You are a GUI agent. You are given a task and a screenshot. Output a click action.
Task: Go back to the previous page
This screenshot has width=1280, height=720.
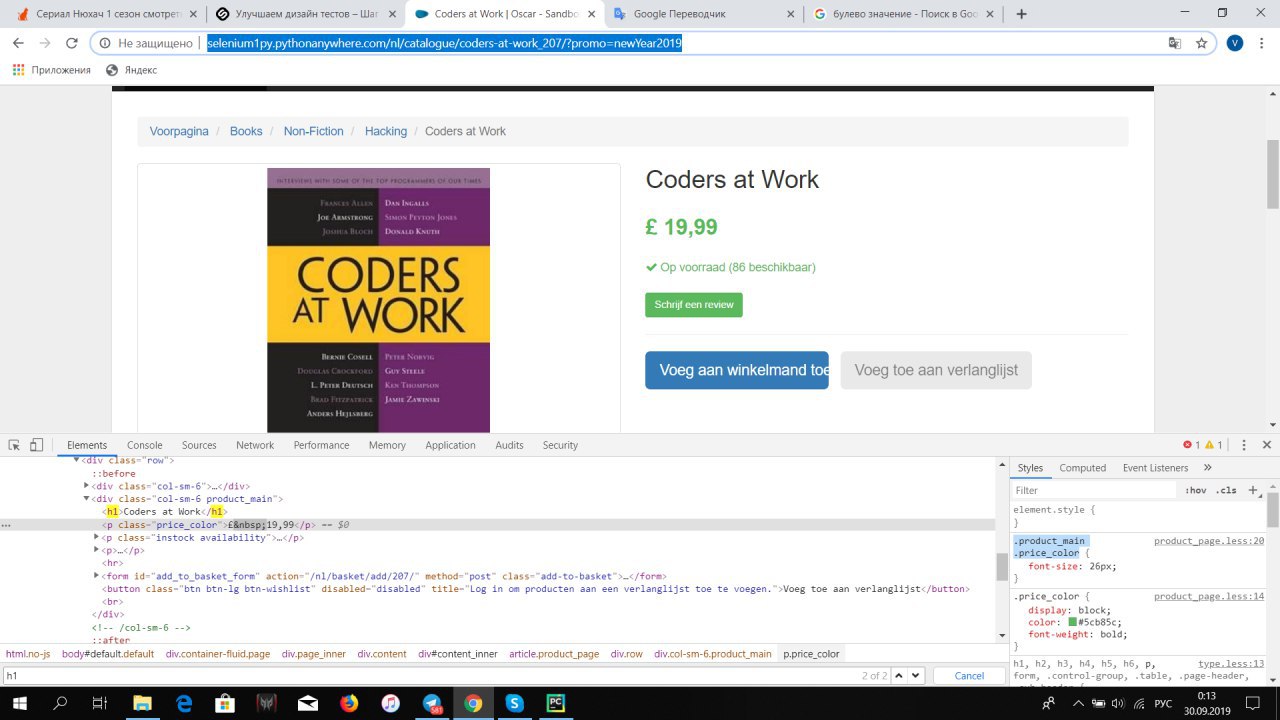(x=18, y=43)
